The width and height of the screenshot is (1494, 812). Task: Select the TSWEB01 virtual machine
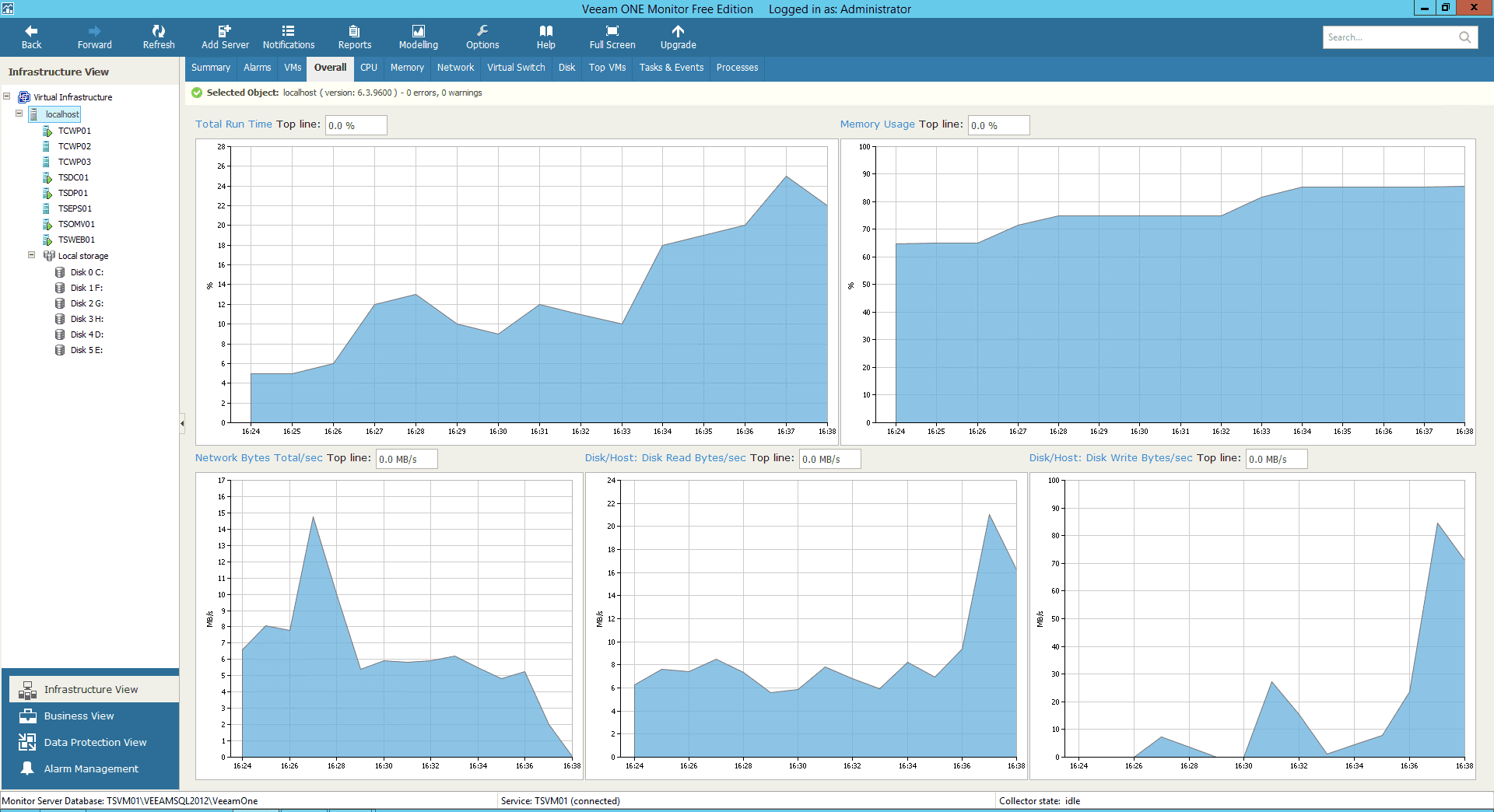click(76, 240)
